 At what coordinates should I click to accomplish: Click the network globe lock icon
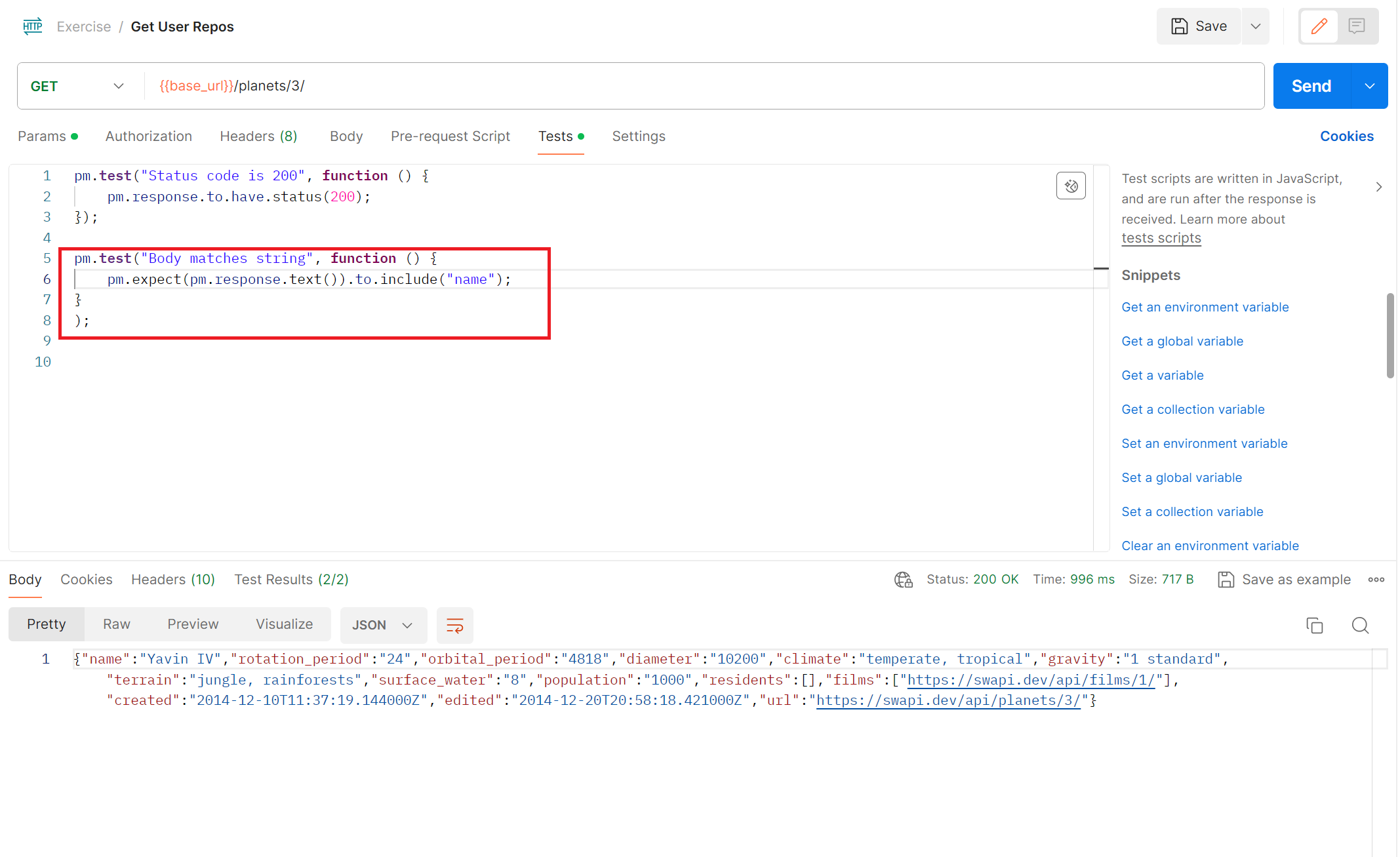(903, 580)
